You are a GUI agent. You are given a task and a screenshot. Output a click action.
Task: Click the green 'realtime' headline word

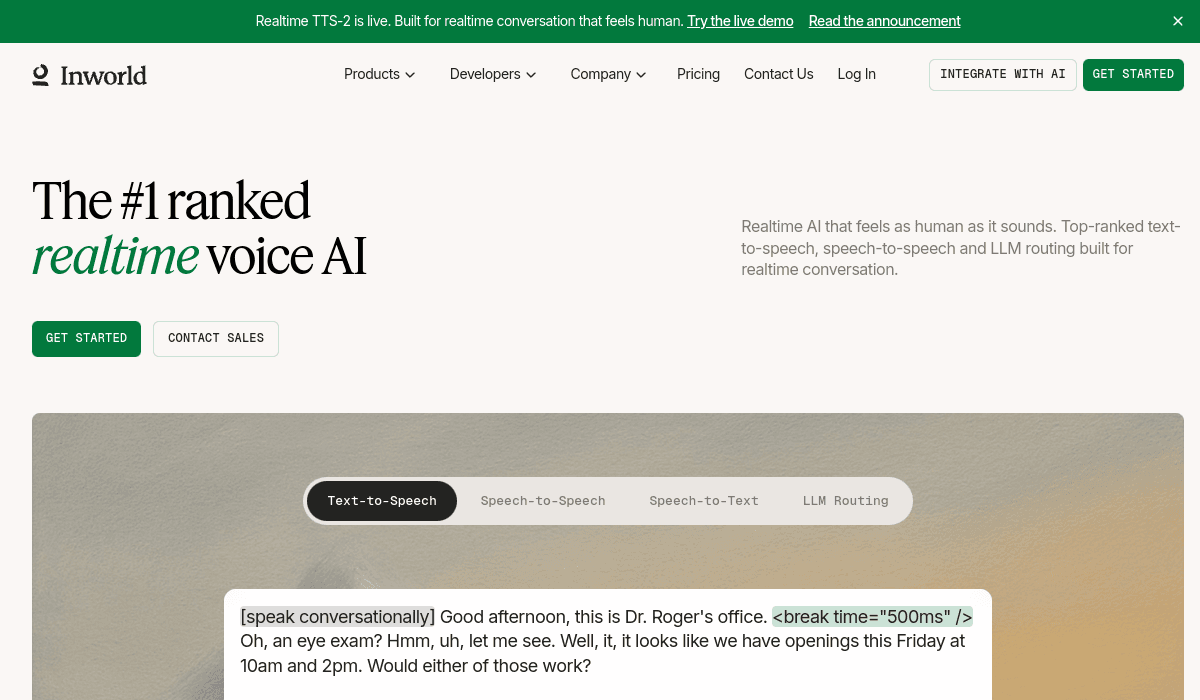[115, 256]
